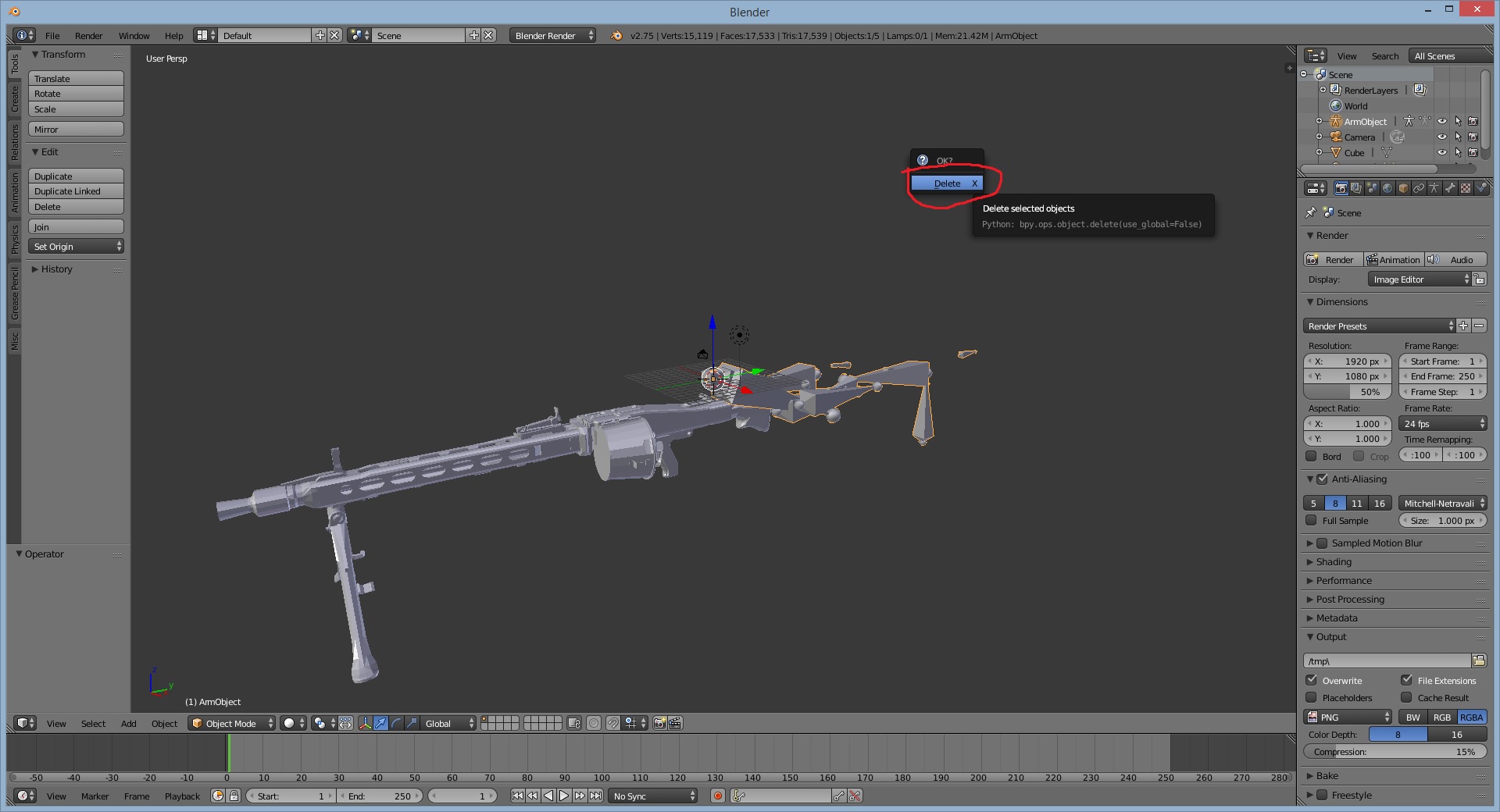Click the timeline record button
Image resolution: width=1500 pixels, height=812 pixels.
click(717, 796)
